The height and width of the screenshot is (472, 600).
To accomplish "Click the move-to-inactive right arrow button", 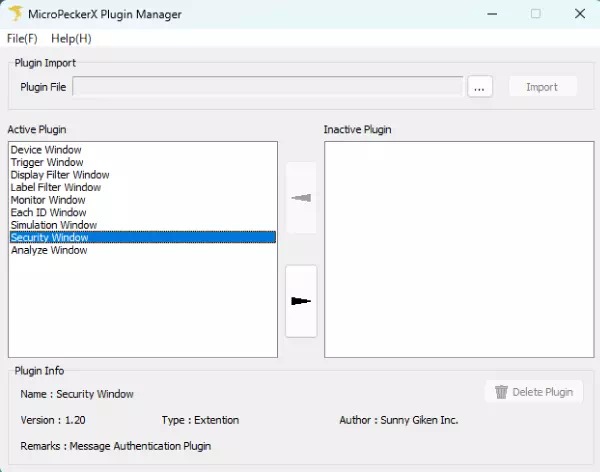I will (x=301, y=301).
